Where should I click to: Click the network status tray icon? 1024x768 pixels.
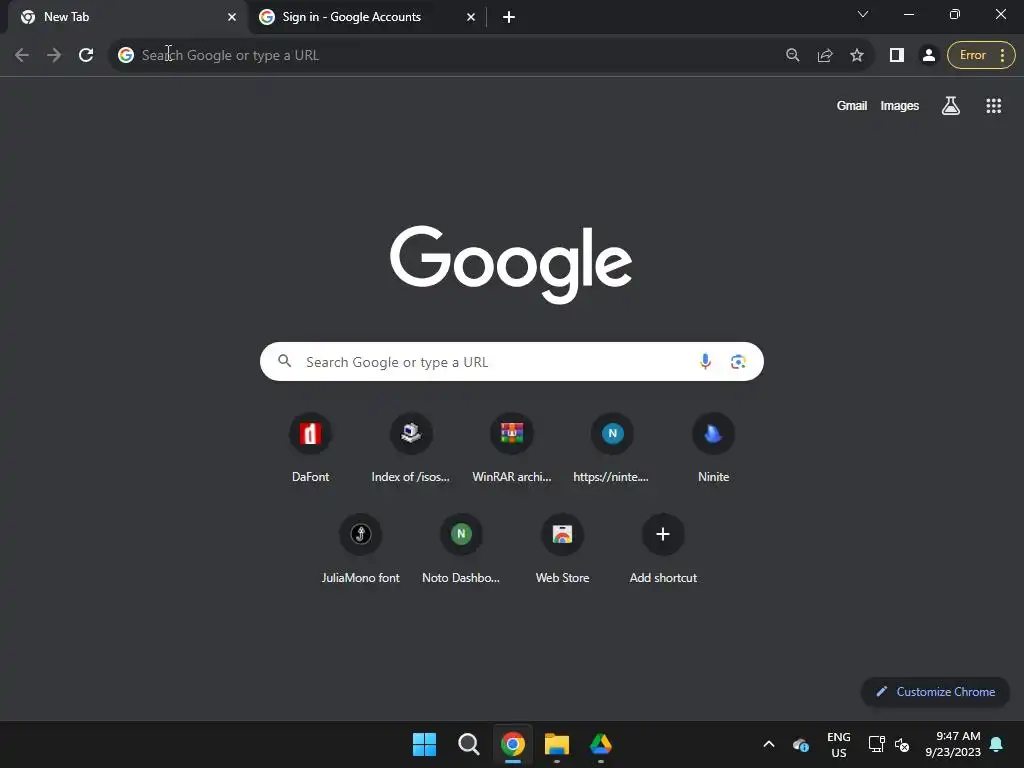coord(876,744)
